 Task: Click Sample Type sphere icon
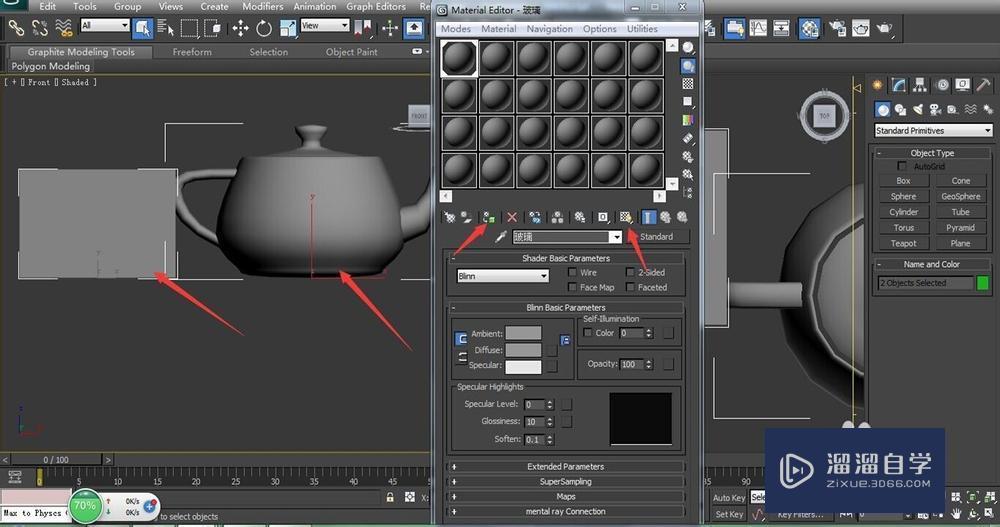pos(688,48)
